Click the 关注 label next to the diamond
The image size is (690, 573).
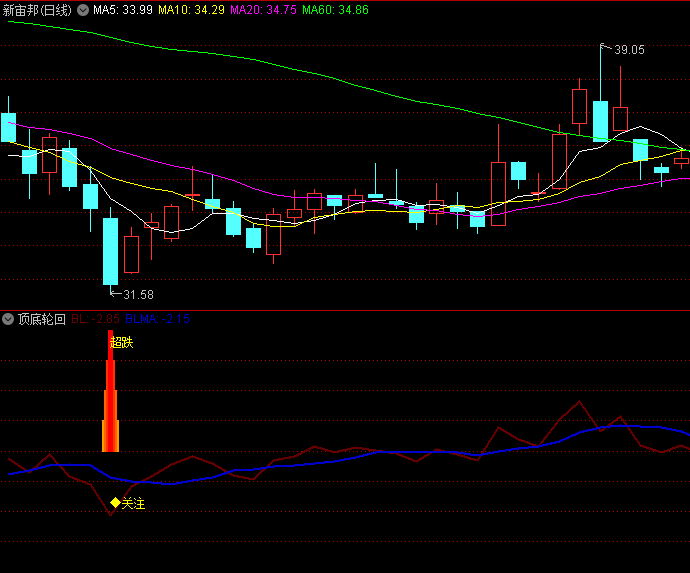pos(133,503)
